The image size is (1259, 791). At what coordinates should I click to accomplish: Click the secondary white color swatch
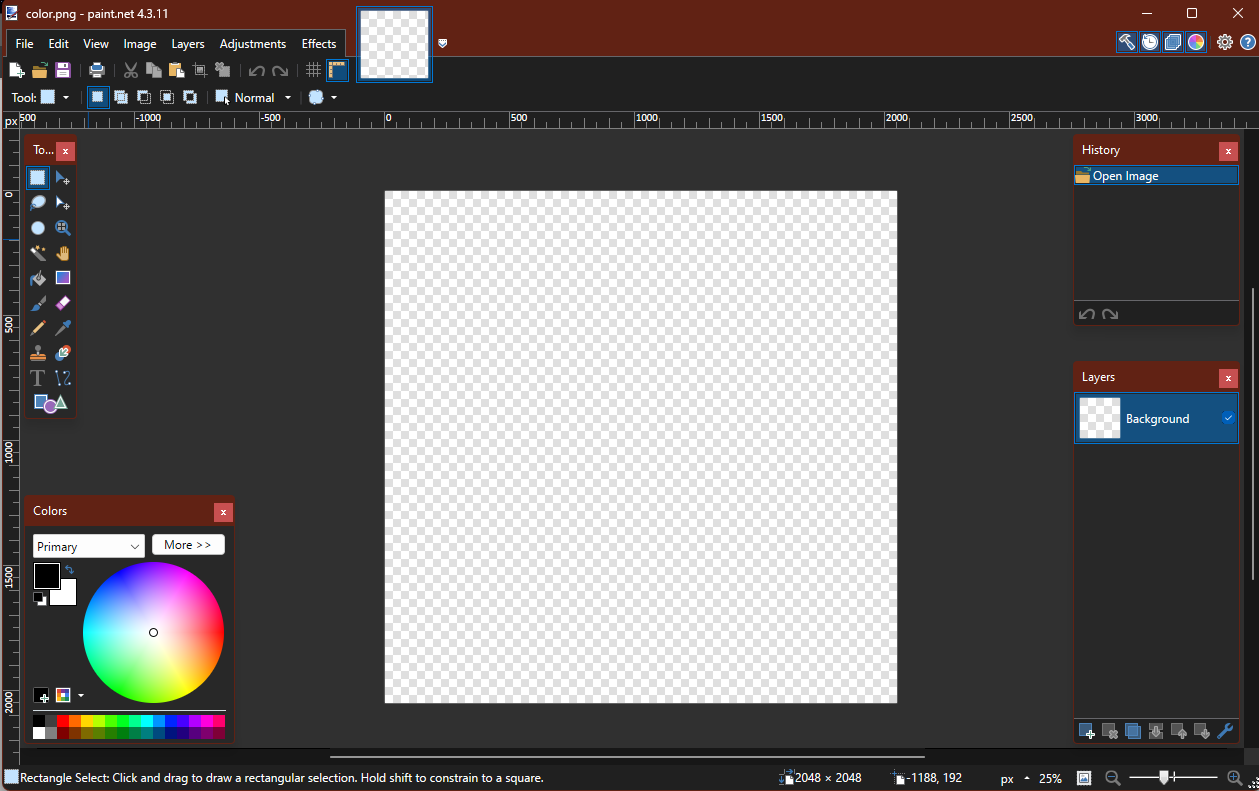click(67, 596)
